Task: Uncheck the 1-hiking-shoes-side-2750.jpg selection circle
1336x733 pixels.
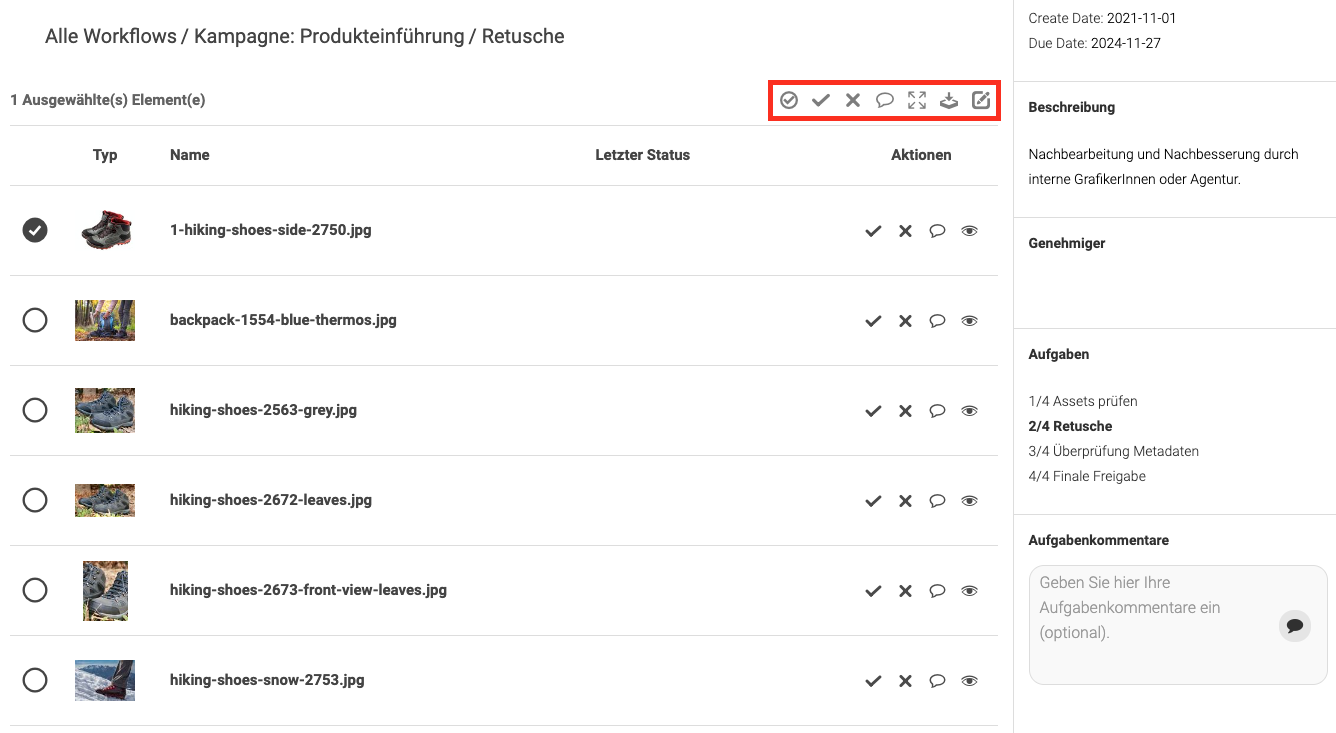Action: click(35, 230)
